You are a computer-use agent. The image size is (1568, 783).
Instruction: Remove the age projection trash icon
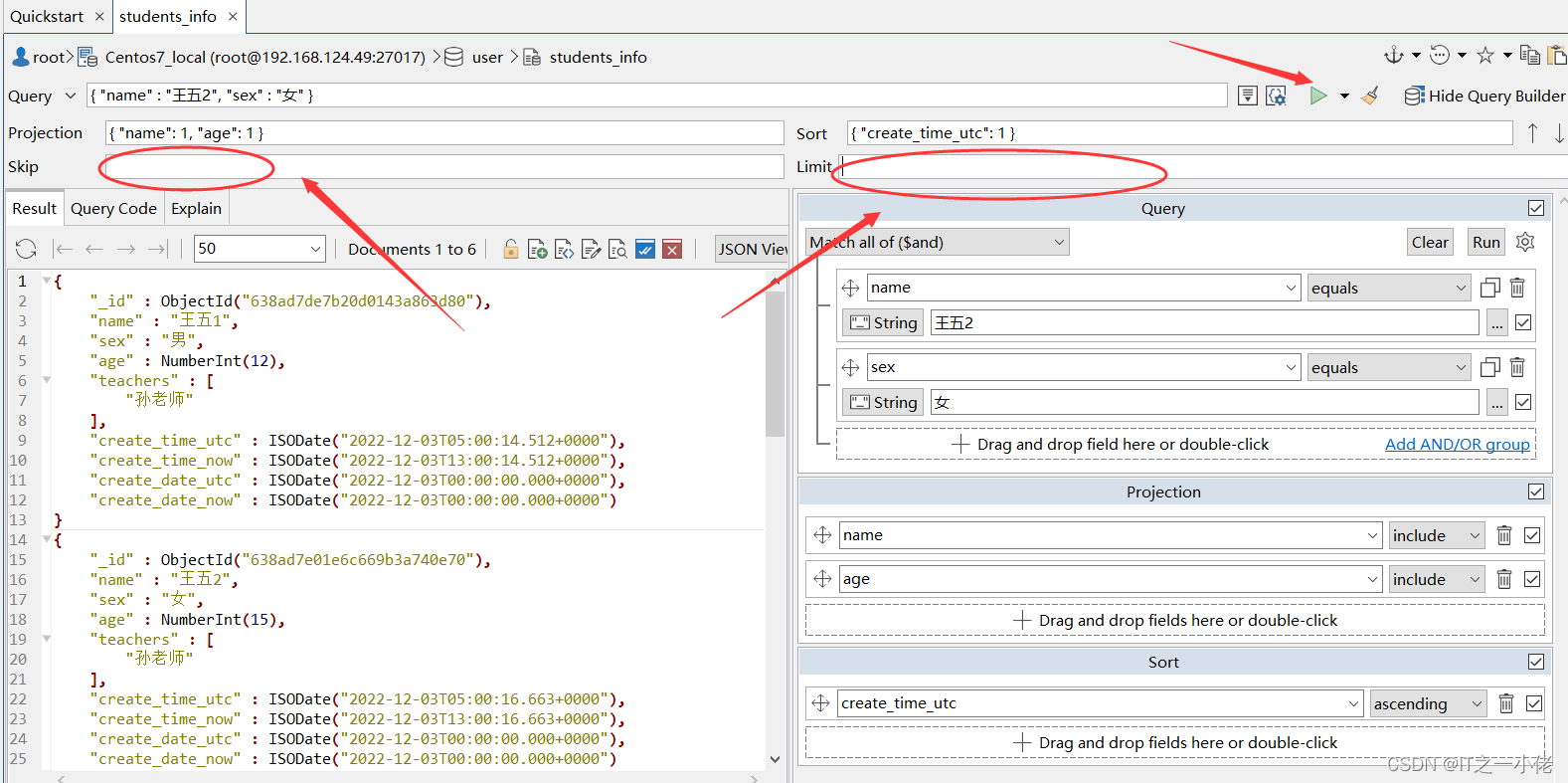coord(1504,579)
